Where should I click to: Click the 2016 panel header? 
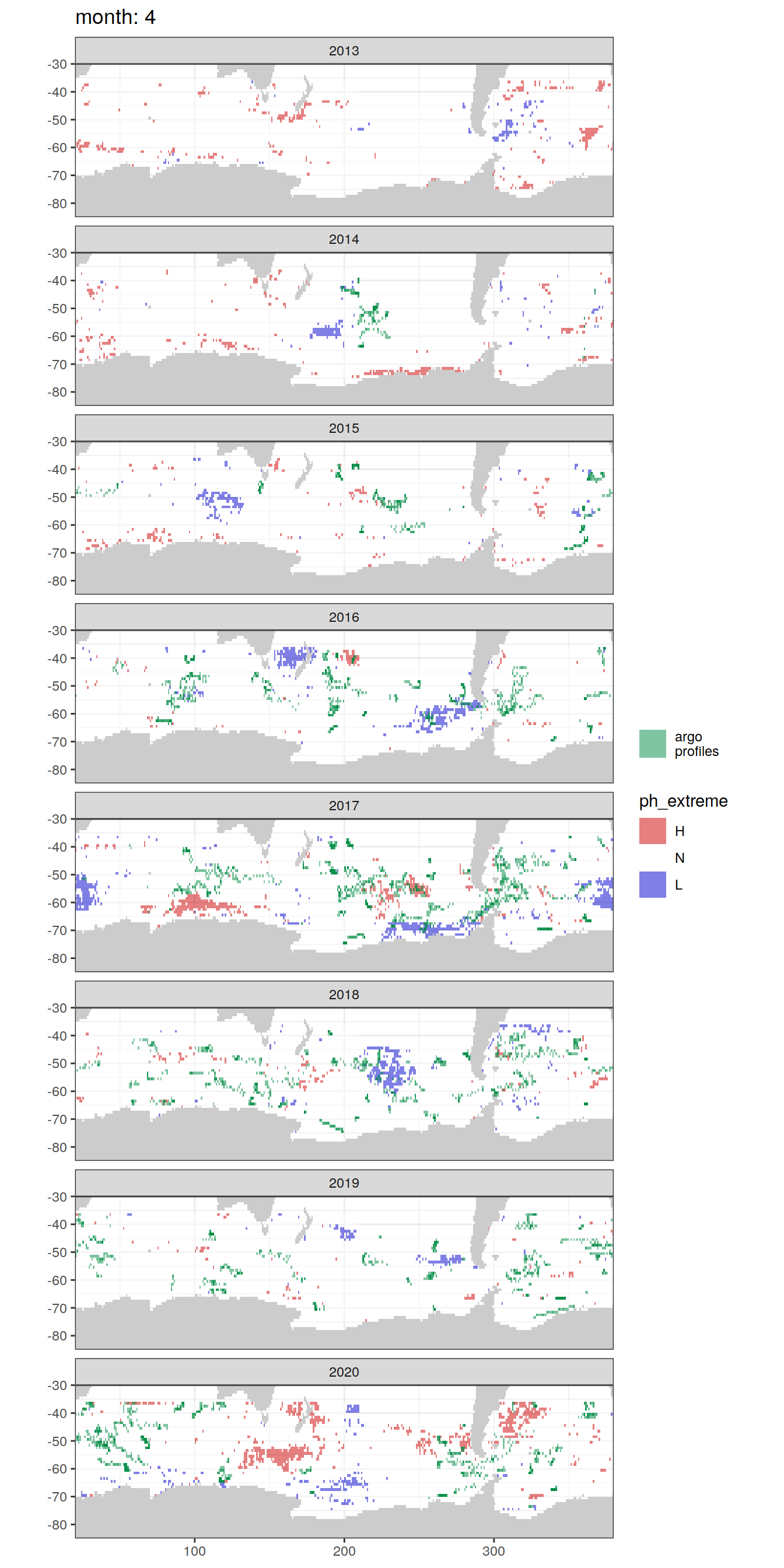344,617
